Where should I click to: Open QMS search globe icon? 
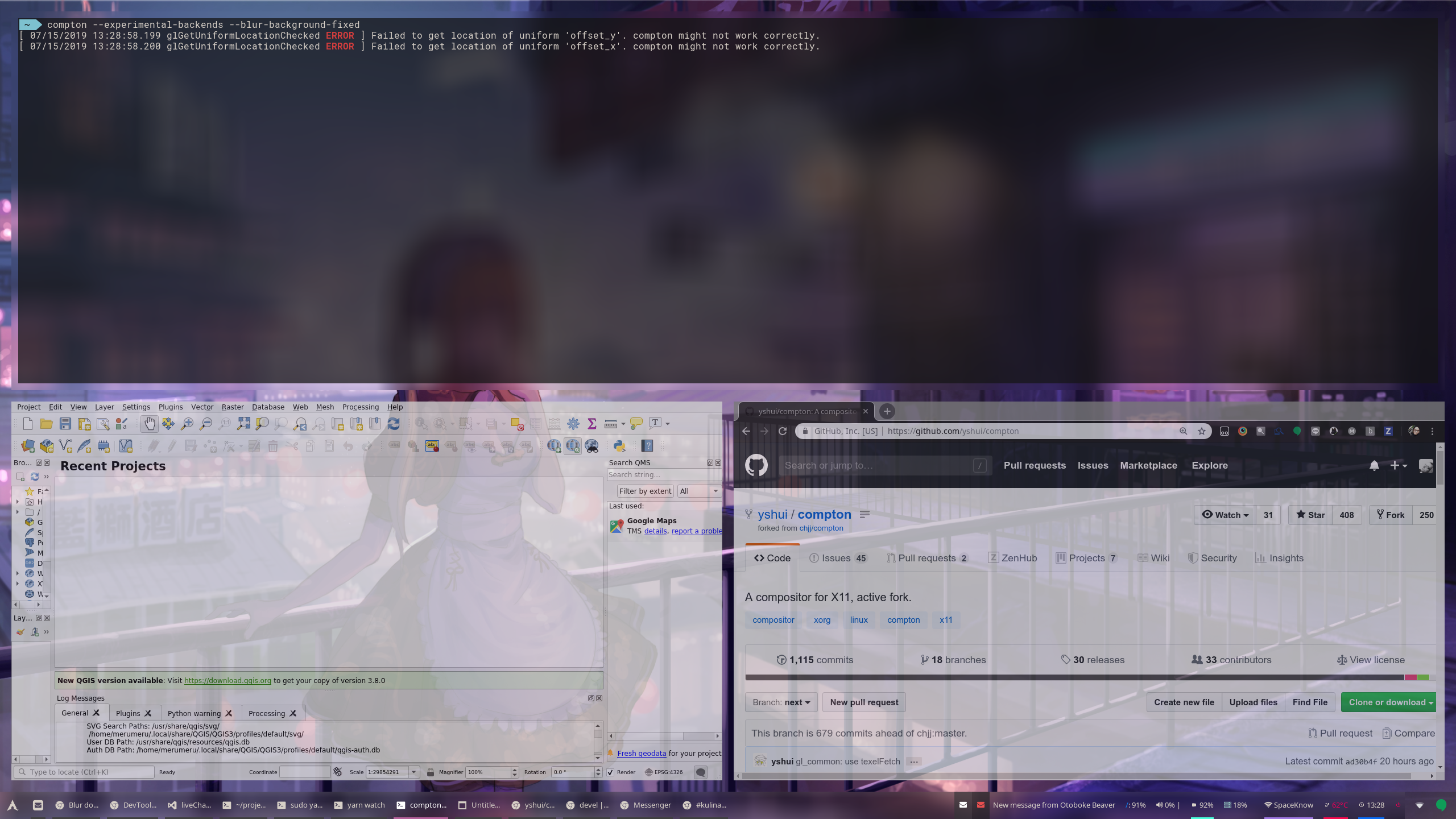pyautogui.click(x=573, y=446)
